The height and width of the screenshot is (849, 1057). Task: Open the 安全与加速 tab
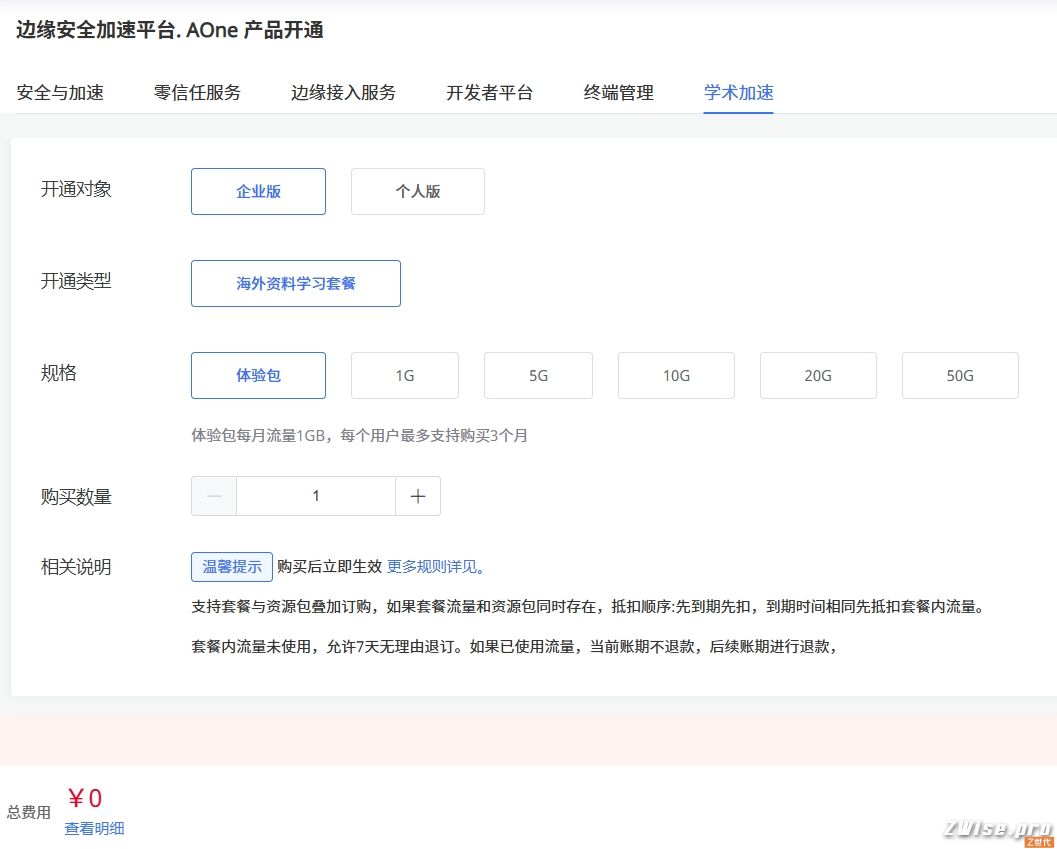(60, 92)
